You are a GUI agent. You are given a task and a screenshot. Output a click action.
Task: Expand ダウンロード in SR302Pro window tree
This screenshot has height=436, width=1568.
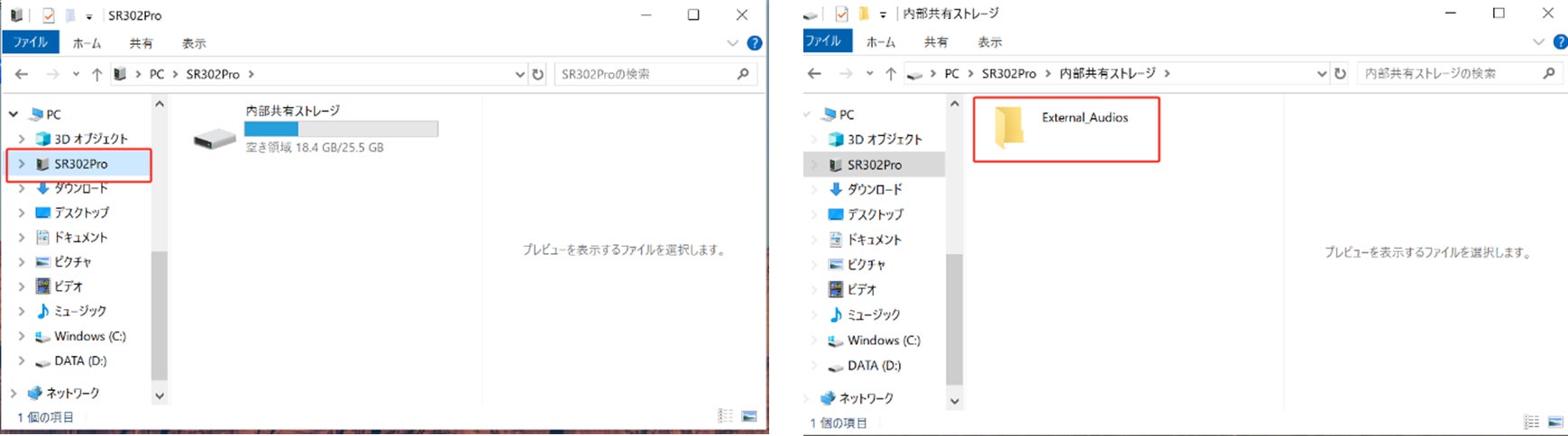(x=22, y=188)
